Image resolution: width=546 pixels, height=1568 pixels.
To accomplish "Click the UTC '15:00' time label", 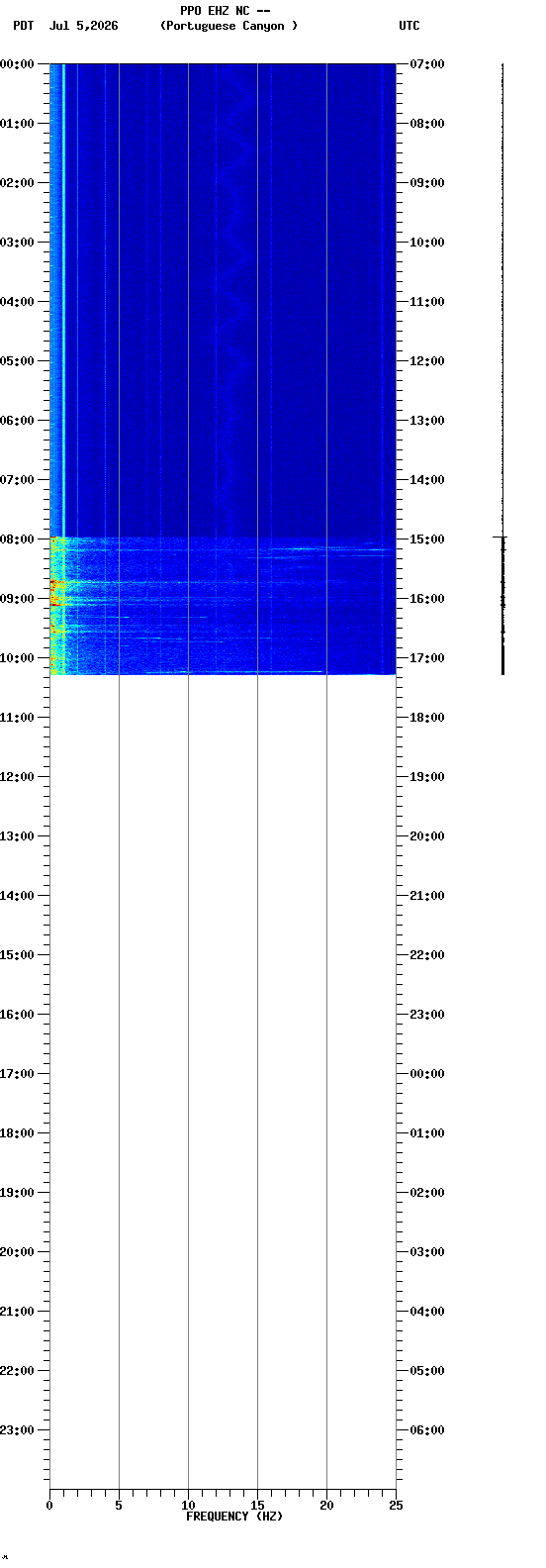I will (x=427, y=539).
